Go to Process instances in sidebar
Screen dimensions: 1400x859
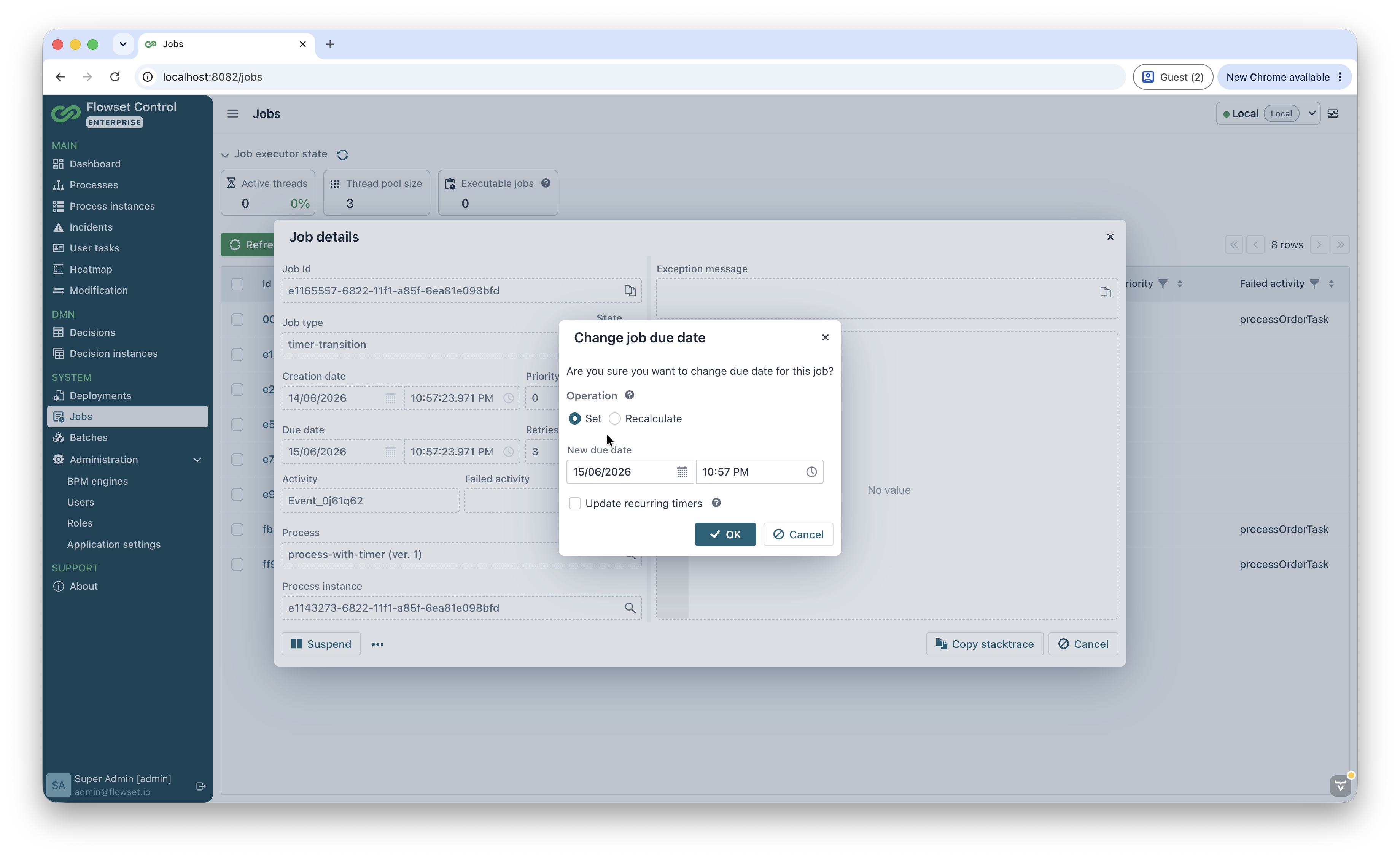tap(112, 206)
